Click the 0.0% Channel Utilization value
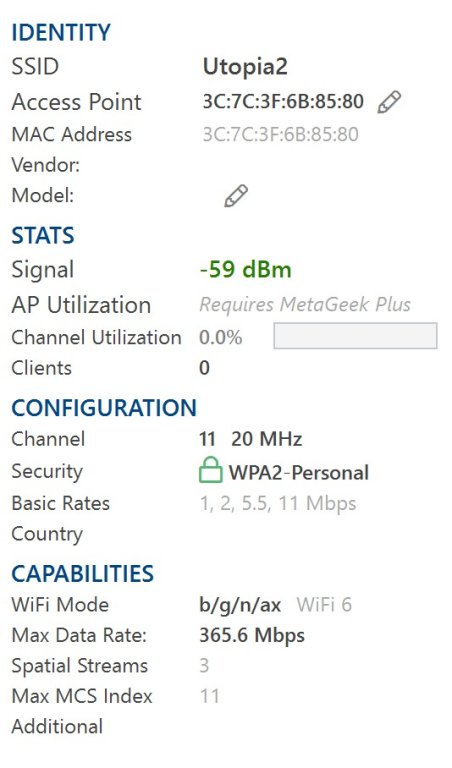The height and width of the screenshot is (768, 452). coord(220,337)
